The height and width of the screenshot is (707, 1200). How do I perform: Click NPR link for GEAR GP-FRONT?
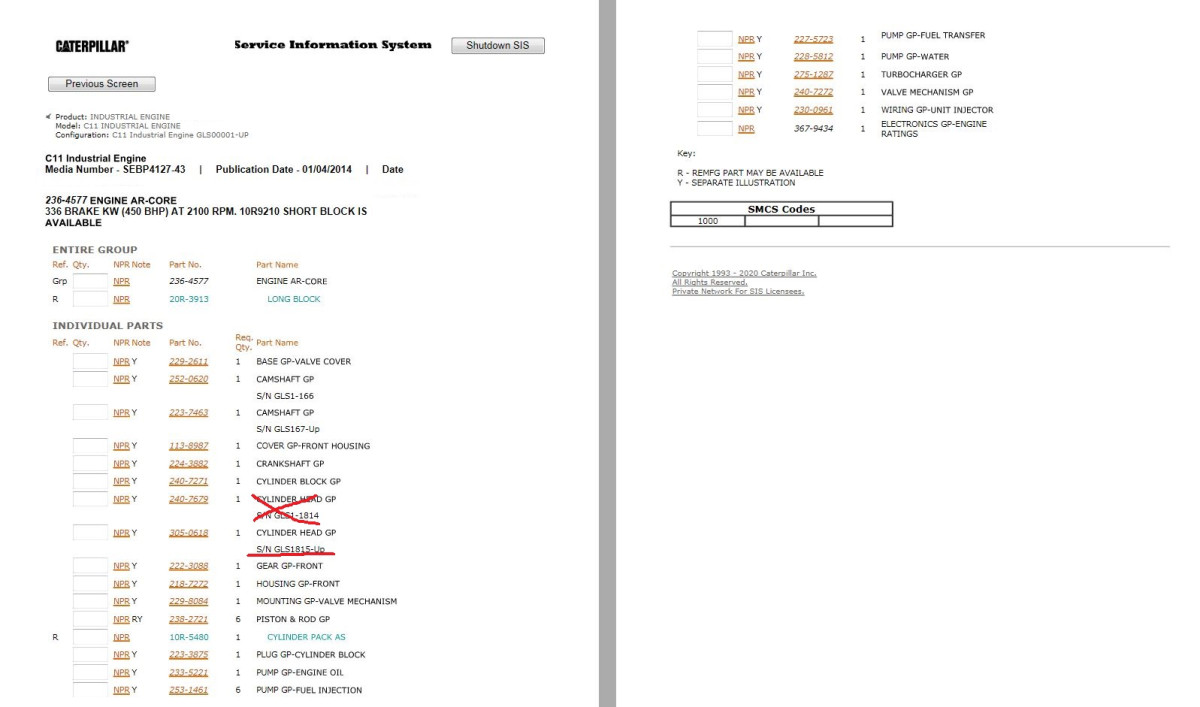pos(121,566)
